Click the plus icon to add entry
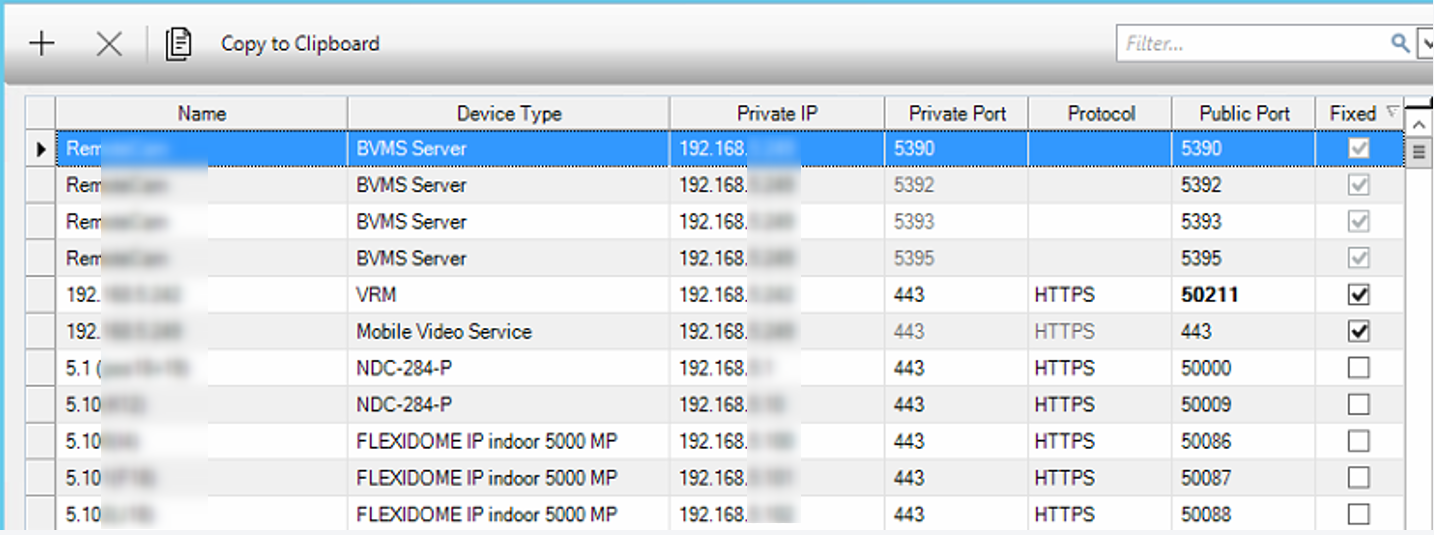The image size is (1434, 535). pos(41,44)
